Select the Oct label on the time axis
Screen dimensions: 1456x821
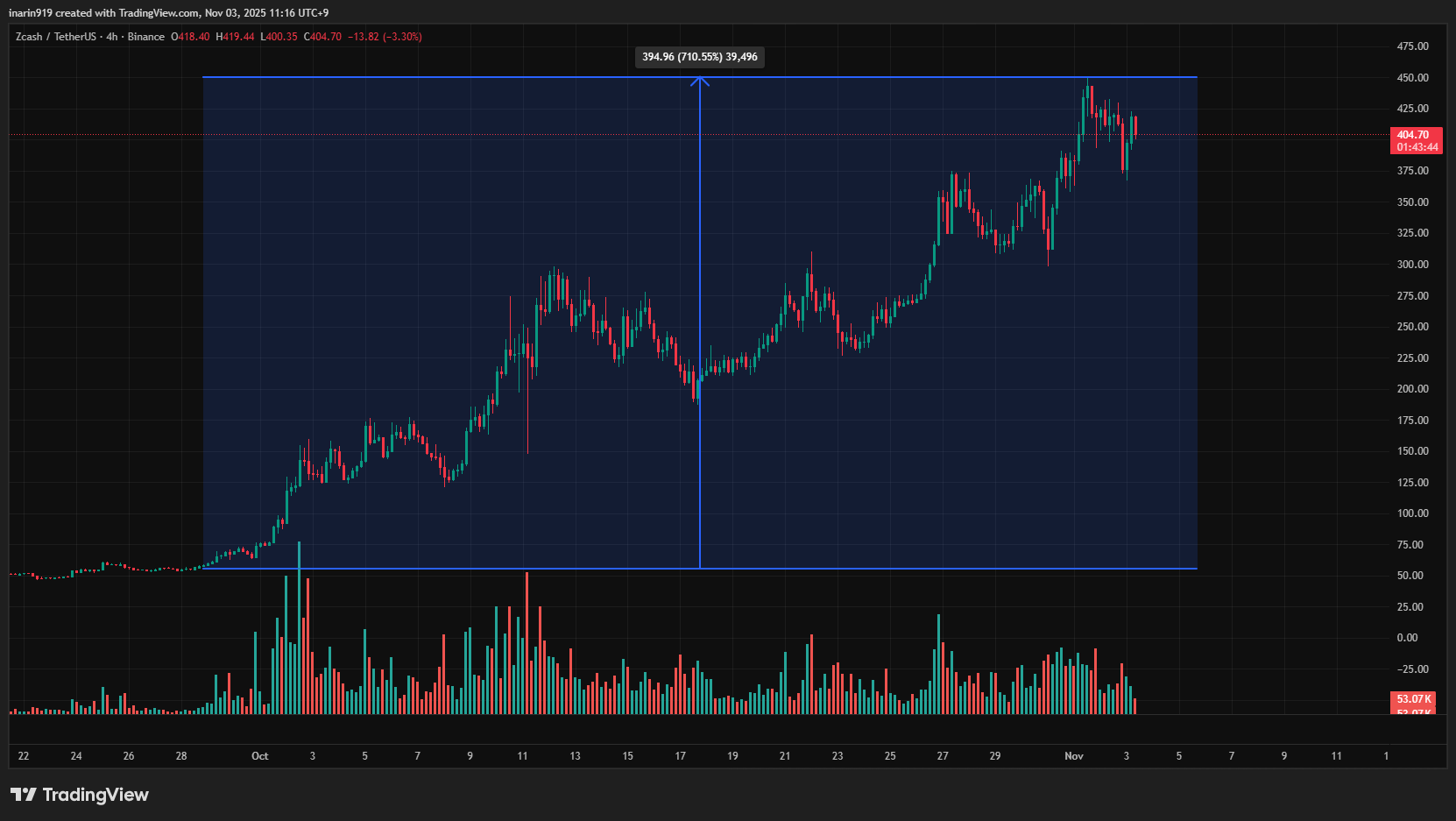[259, 756]
